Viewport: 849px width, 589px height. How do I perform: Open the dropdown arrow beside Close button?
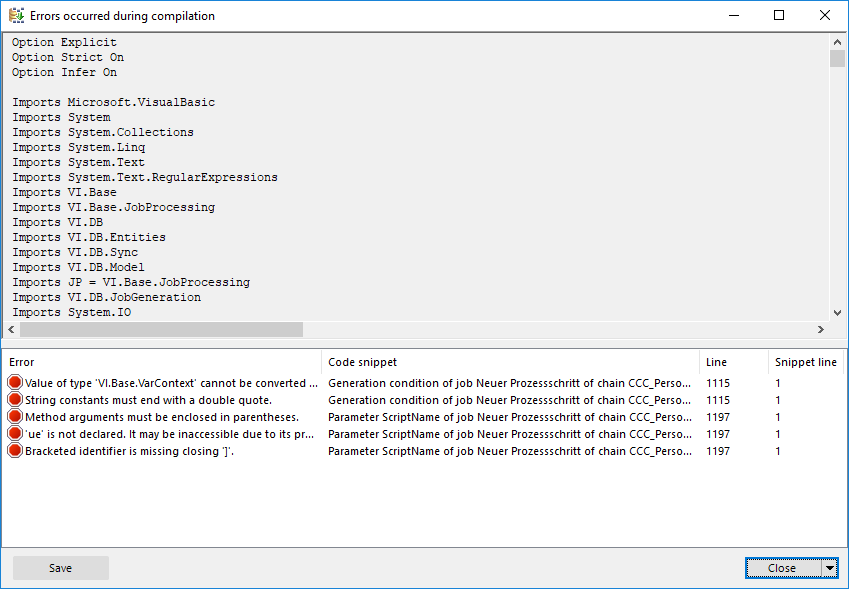(829, 568)
